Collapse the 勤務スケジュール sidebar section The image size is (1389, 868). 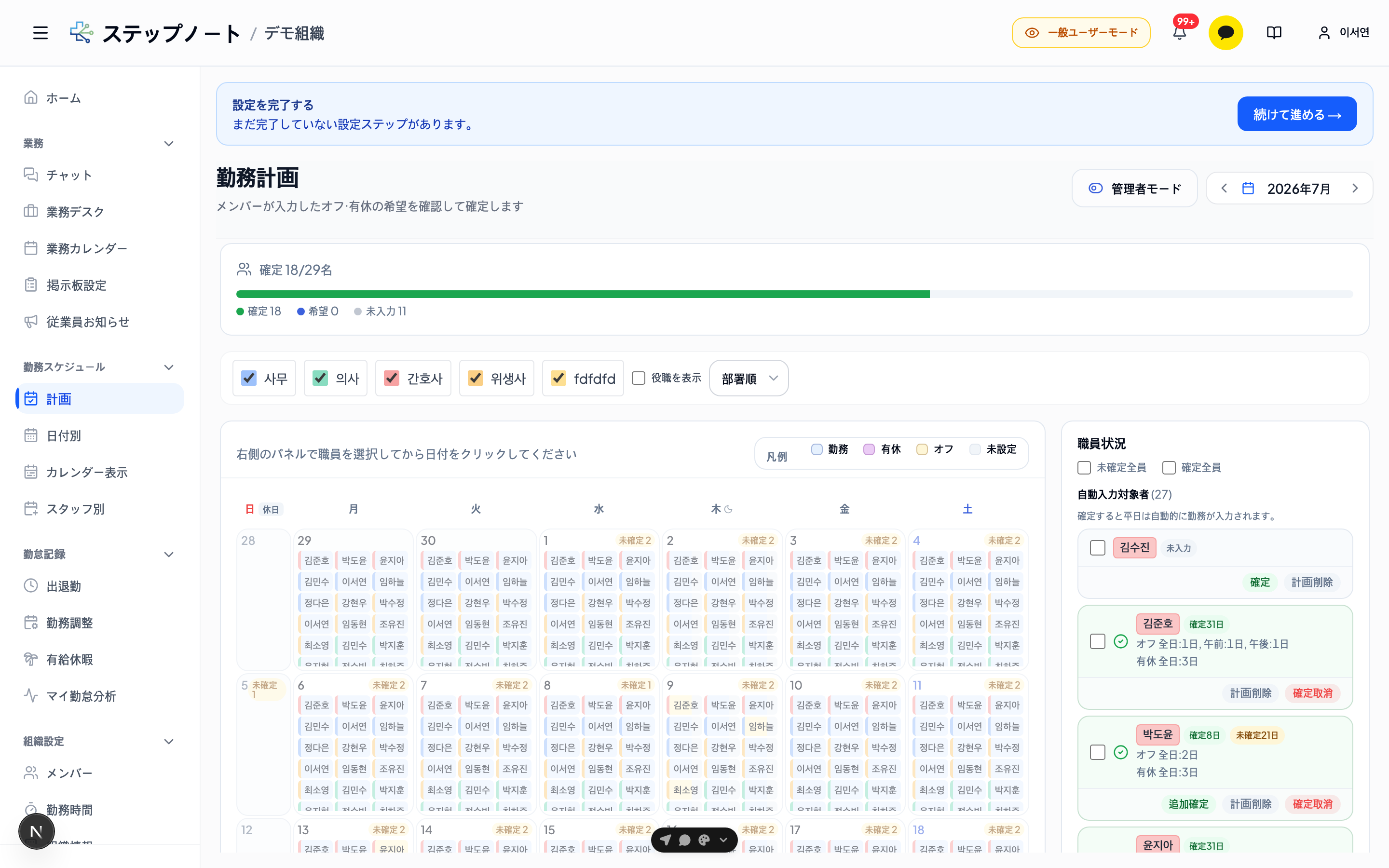click(169, 367)
